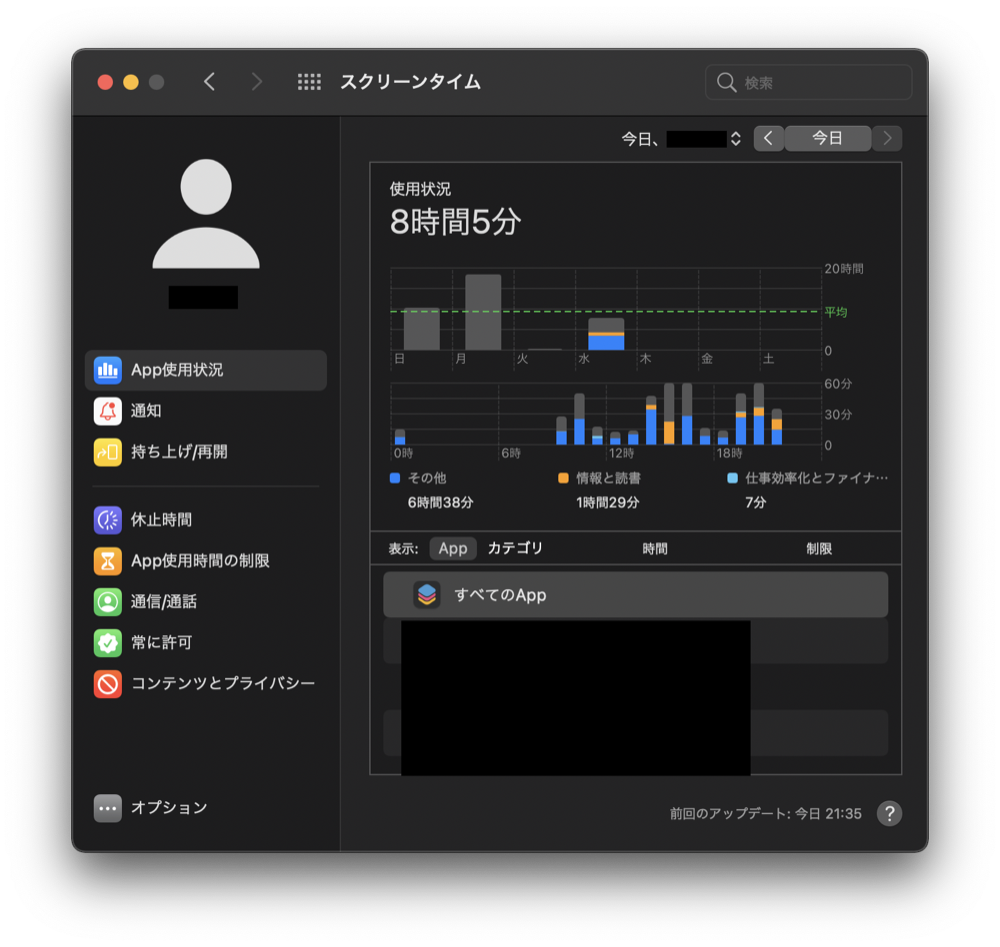The image size is (1000, 947).
Task: Click the search magnifier icon
Action: click(726, 82)
